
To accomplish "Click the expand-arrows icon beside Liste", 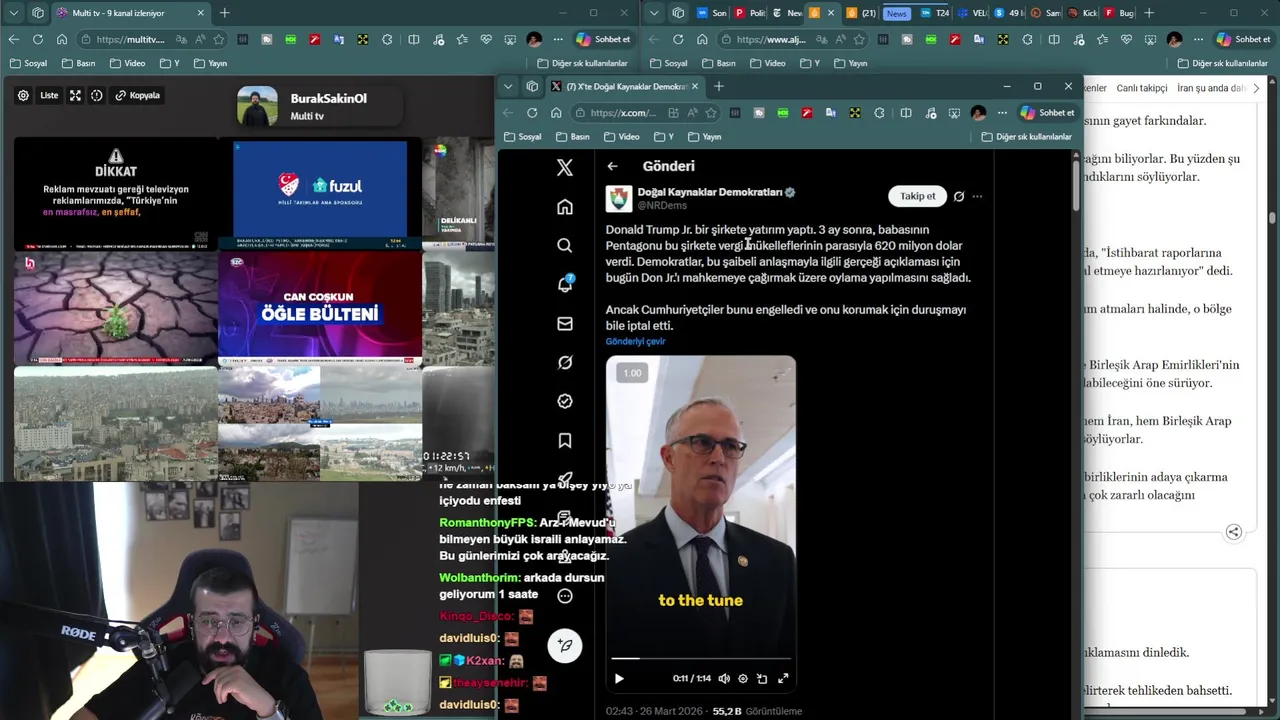I will coord(75,95).
